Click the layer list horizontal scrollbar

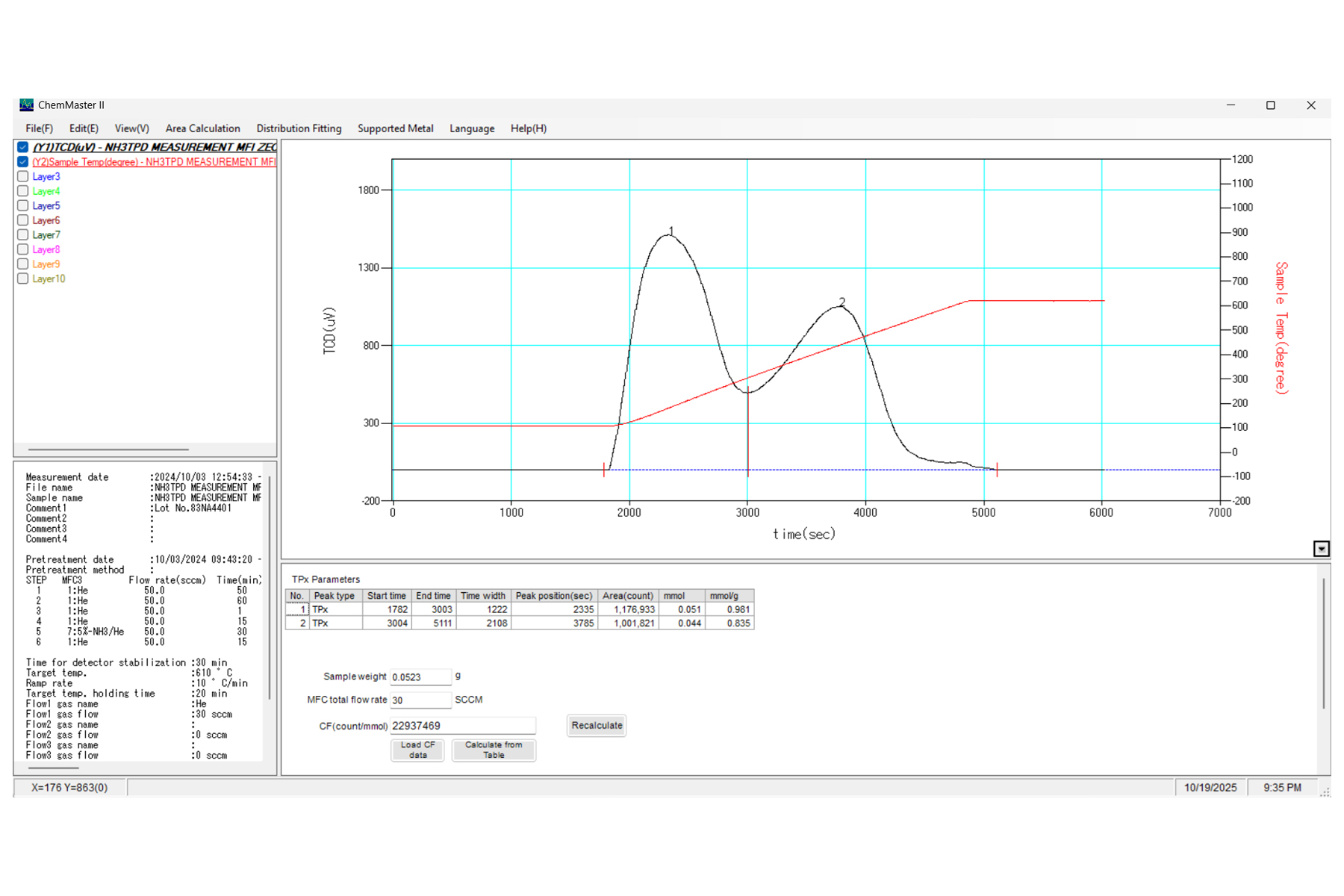point(108,449)
